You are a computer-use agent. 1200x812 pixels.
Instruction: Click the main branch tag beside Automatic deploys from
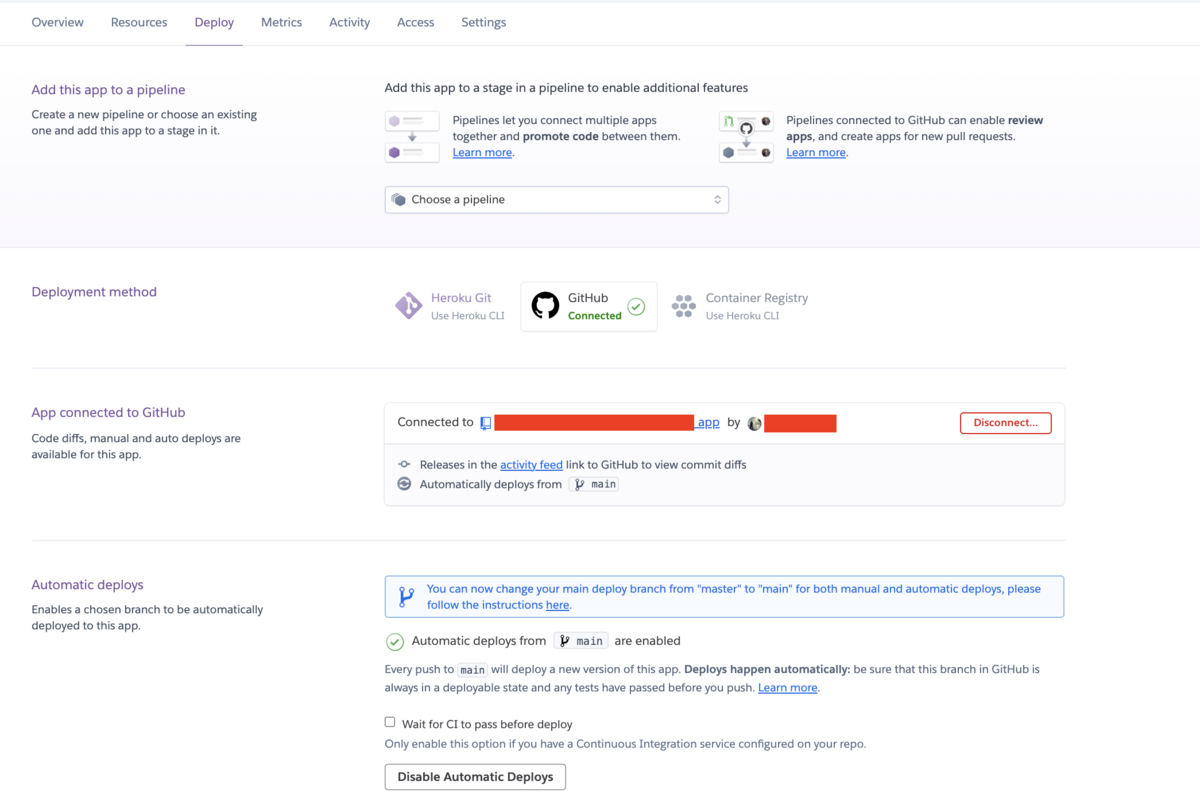pyautogui.click(x=580, y=641)
